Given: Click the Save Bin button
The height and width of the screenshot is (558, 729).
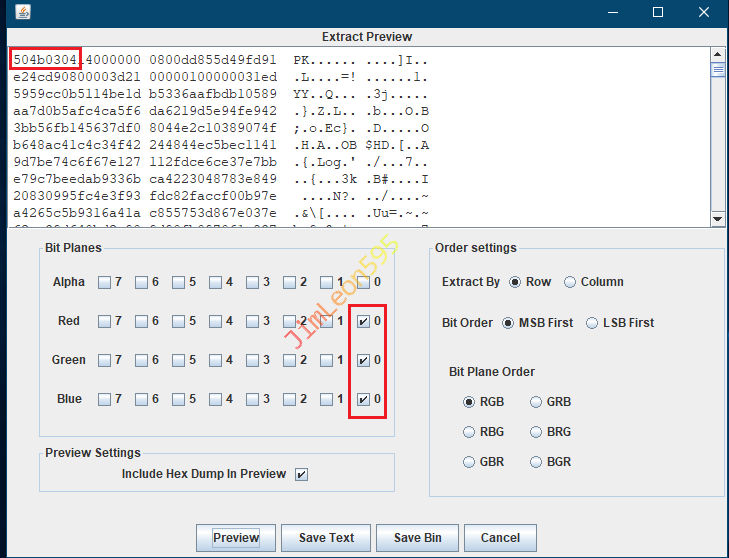Looking at the screenshot, I should 417,538.
